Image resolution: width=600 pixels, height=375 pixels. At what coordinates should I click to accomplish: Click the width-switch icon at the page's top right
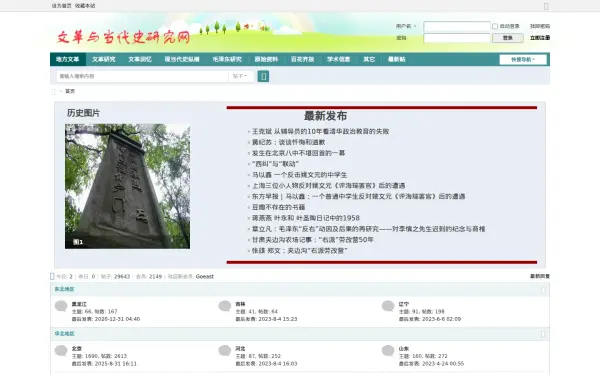pyautogui.click(x=546, y=6)
